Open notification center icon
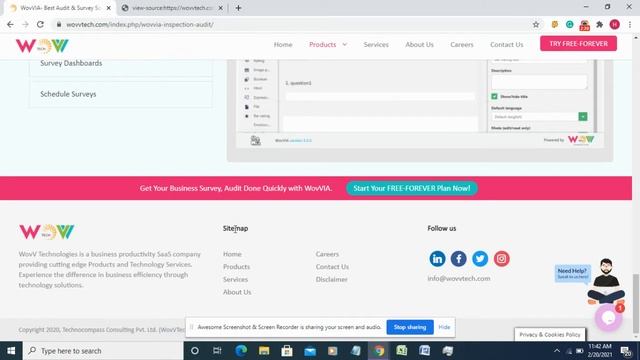 (626, 351)
